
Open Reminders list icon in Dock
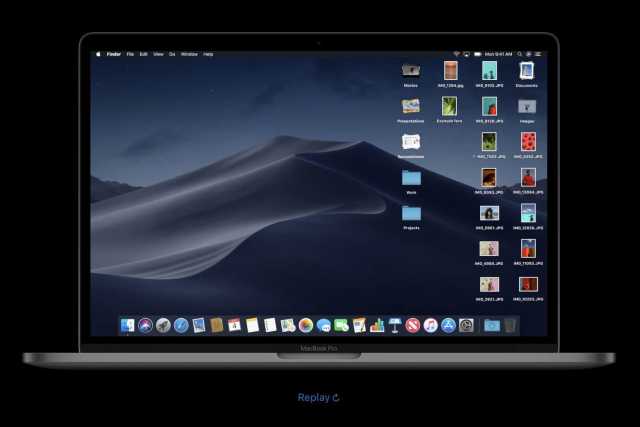pyautogui.click(x=270, y=325)
